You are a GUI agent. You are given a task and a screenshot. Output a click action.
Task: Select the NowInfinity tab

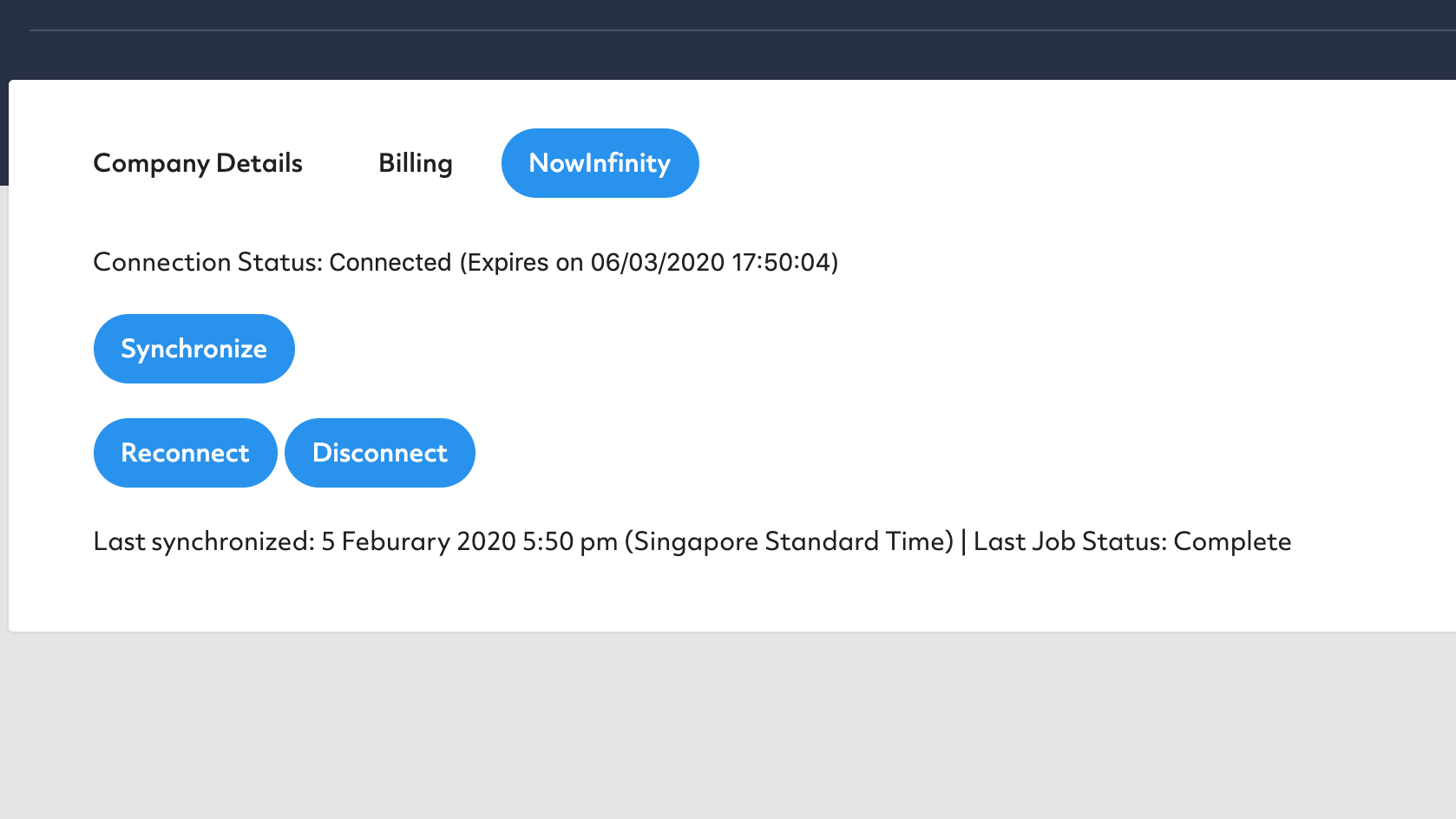click(x=600, y=163)
